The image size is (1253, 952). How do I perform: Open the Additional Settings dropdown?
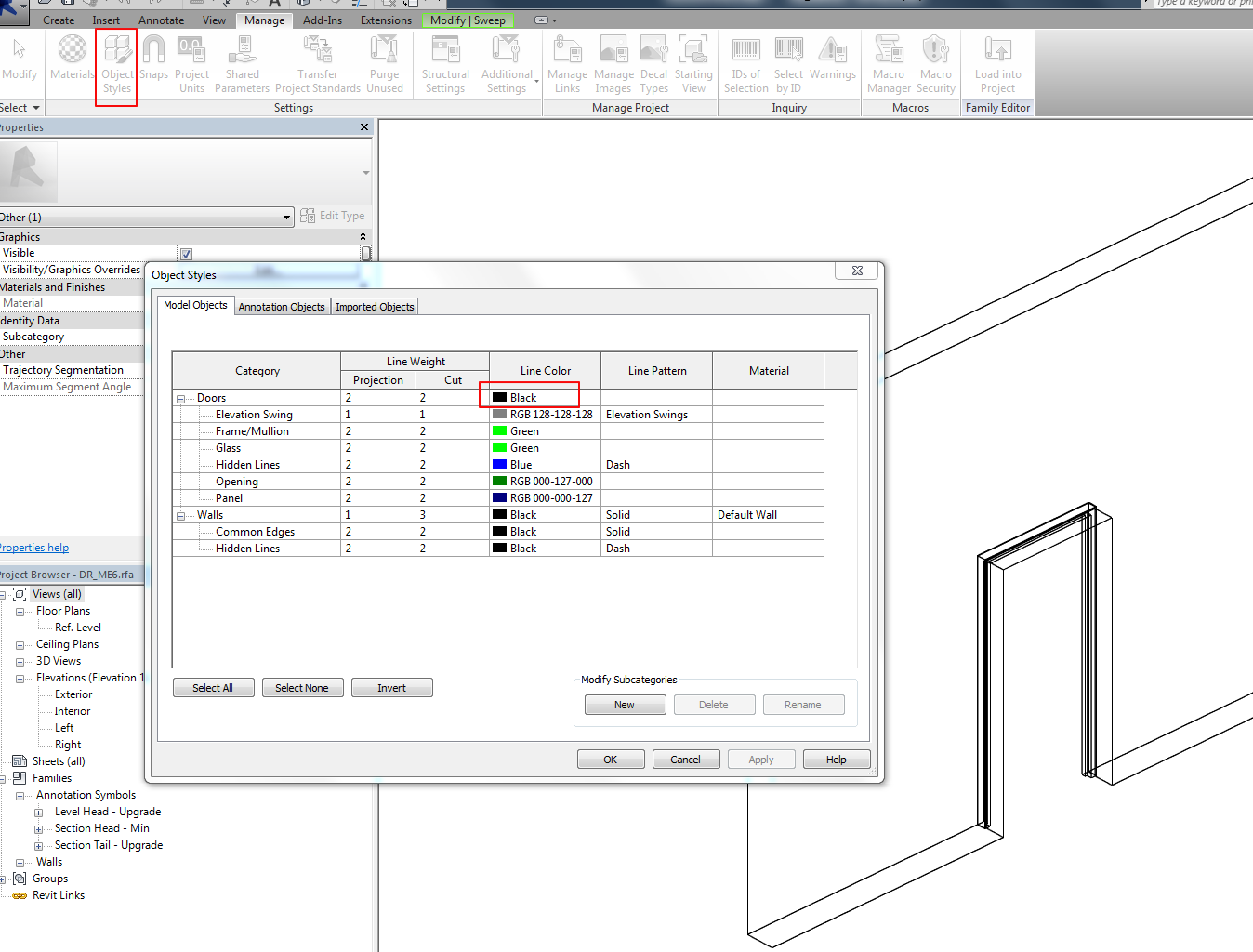coord(508,63)
